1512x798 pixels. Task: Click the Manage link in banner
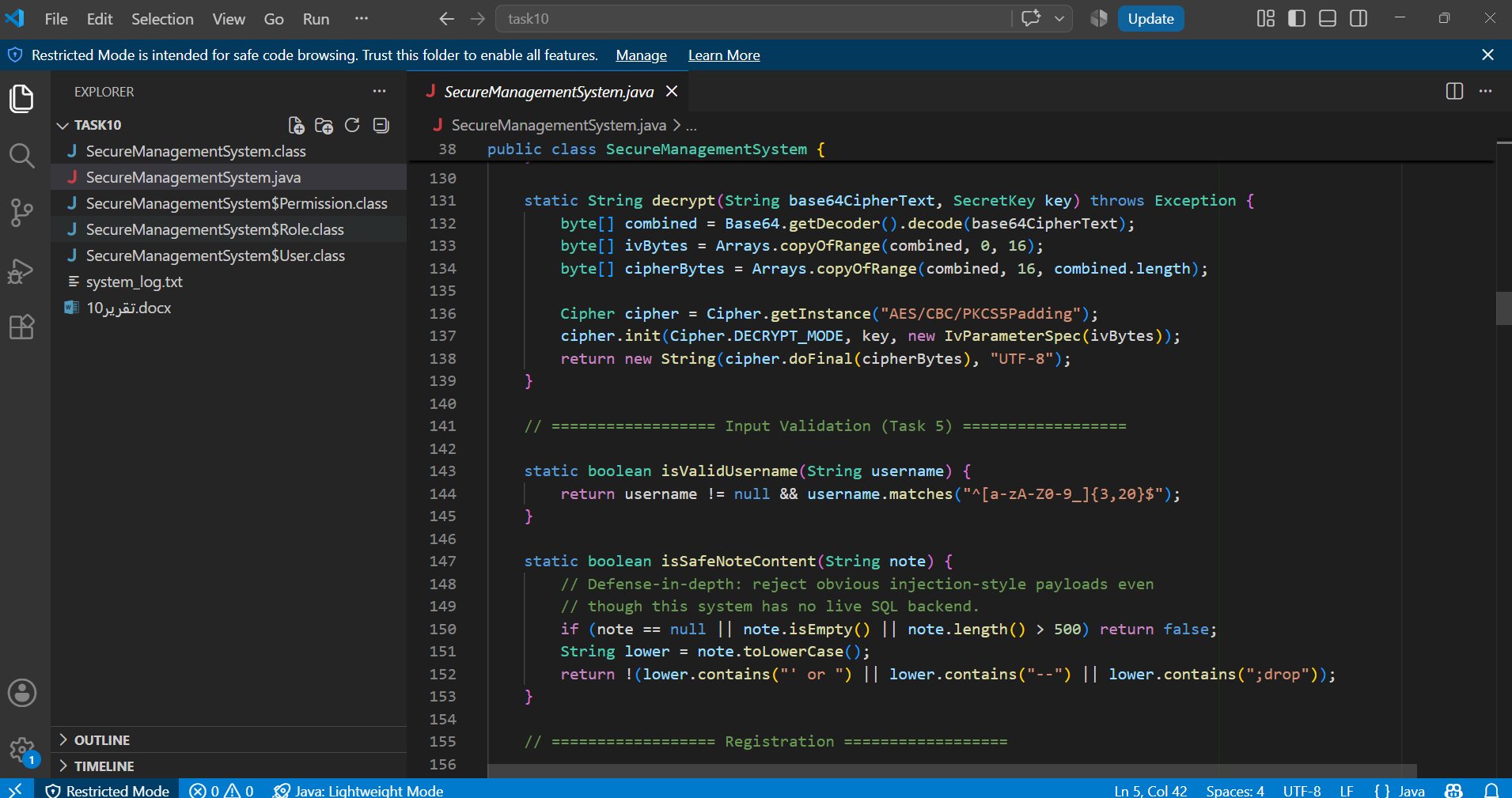coord(641,55)
